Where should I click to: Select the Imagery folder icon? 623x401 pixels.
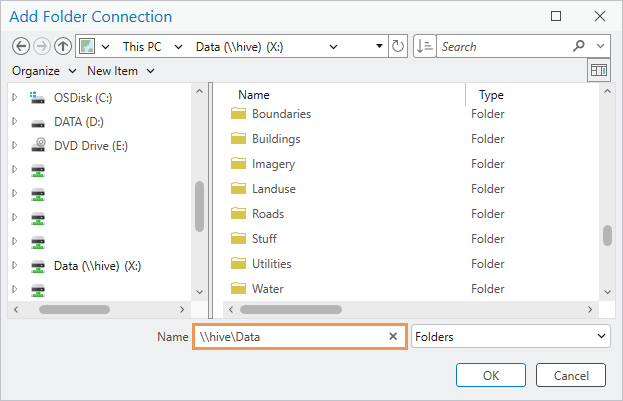(x=239, y=164)
